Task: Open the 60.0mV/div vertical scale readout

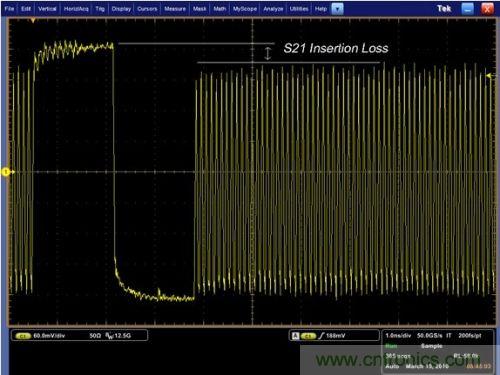Action: [49, 336]
